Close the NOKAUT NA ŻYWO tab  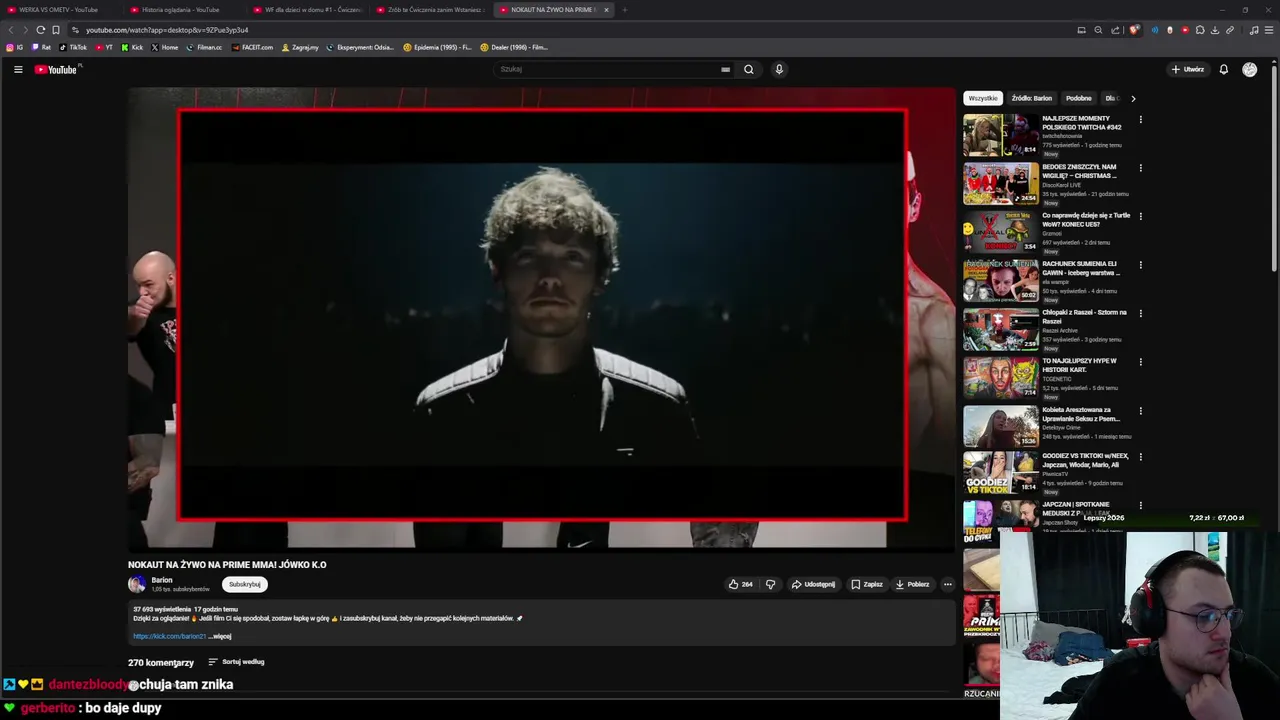click(x=606, y=10)
